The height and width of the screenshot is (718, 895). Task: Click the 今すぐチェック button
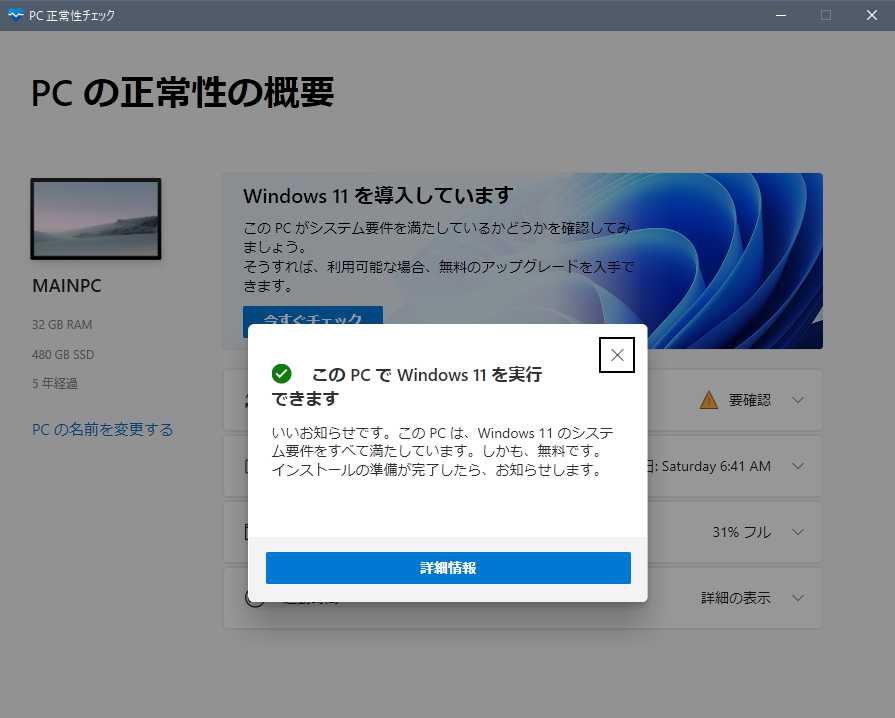313,316
